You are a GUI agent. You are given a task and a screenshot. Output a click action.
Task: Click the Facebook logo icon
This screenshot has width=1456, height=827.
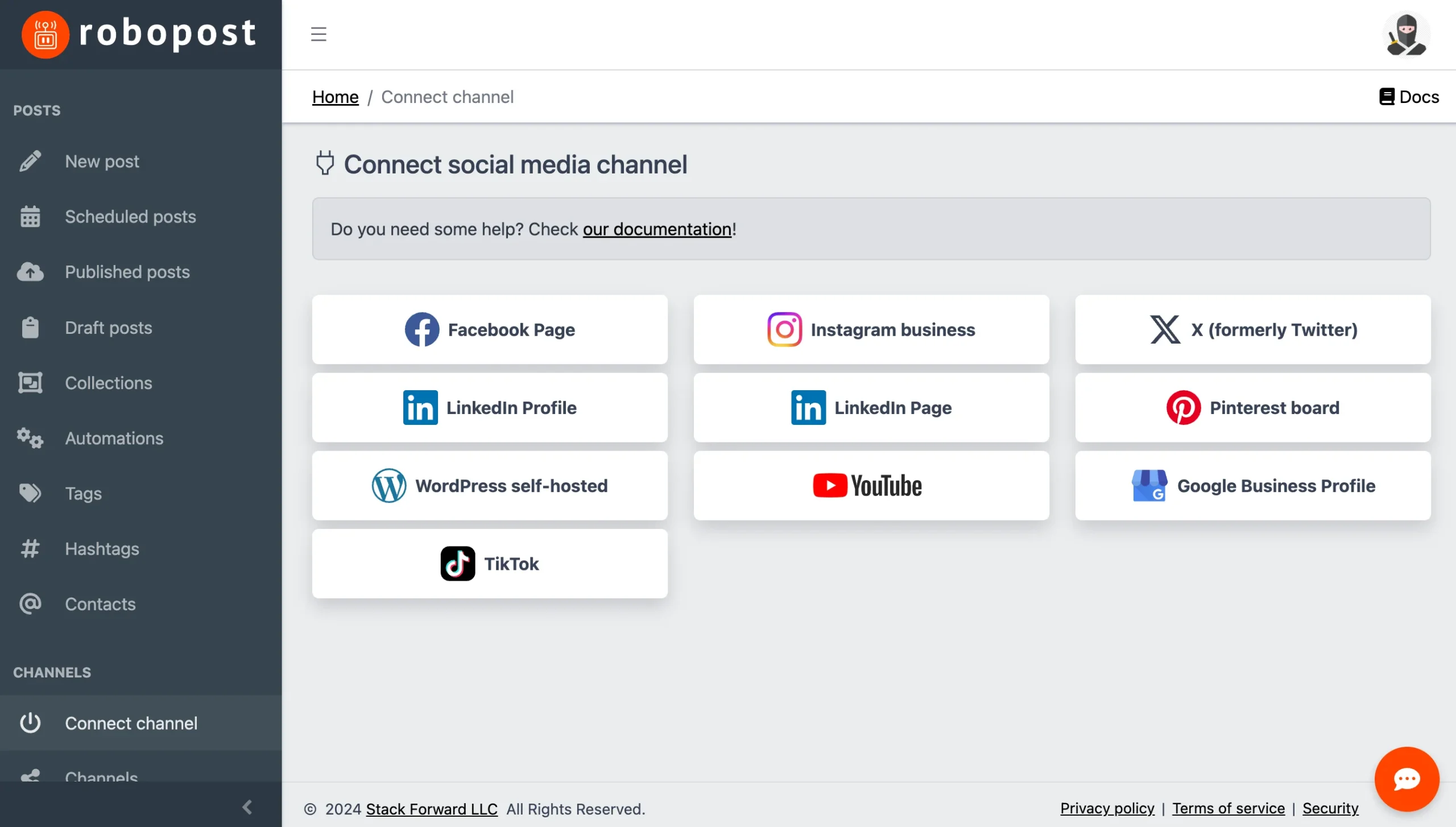coord(422,329)
